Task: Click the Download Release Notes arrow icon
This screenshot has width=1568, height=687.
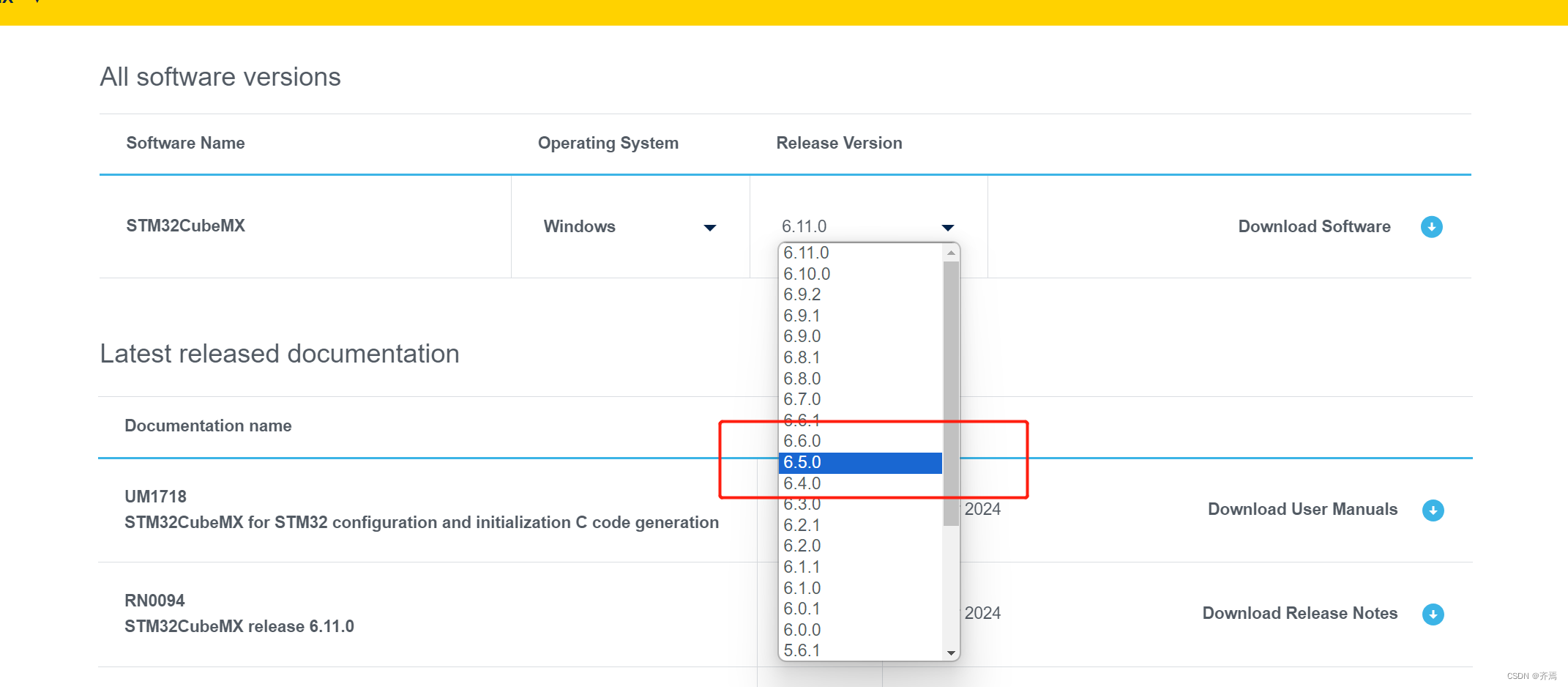Action: pyautogui.click(x=1433, y=614)
